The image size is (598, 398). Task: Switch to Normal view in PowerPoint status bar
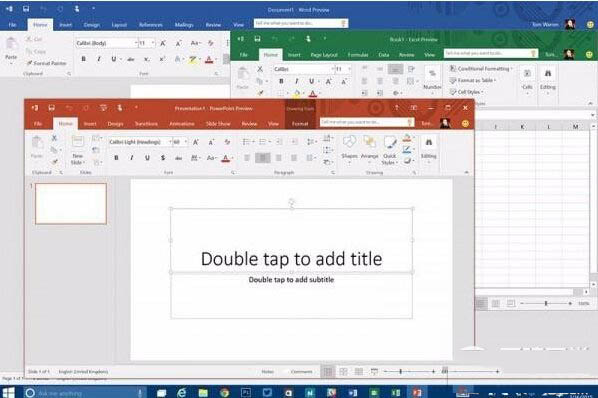pos(328,371)
